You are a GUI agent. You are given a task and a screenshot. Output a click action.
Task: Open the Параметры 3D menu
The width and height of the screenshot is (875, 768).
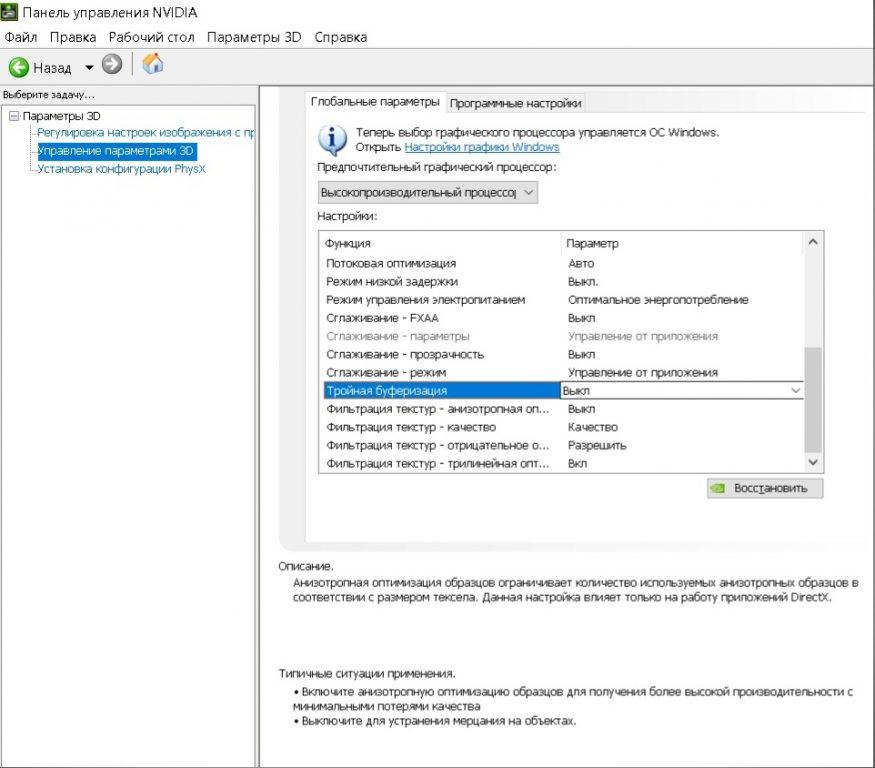[x=254, y=37]
